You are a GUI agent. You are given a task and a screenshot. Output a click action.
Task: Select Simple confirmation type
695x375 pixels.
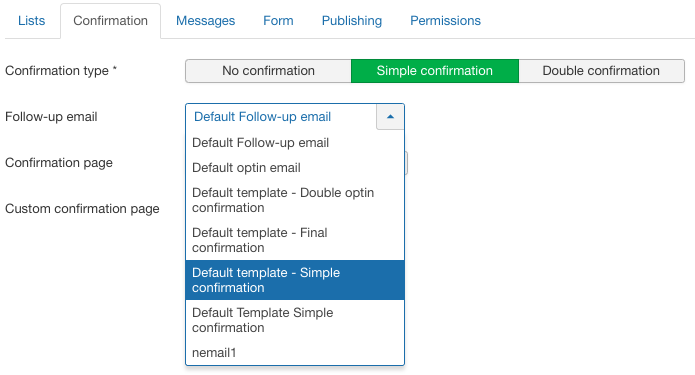tap(435, 71)
